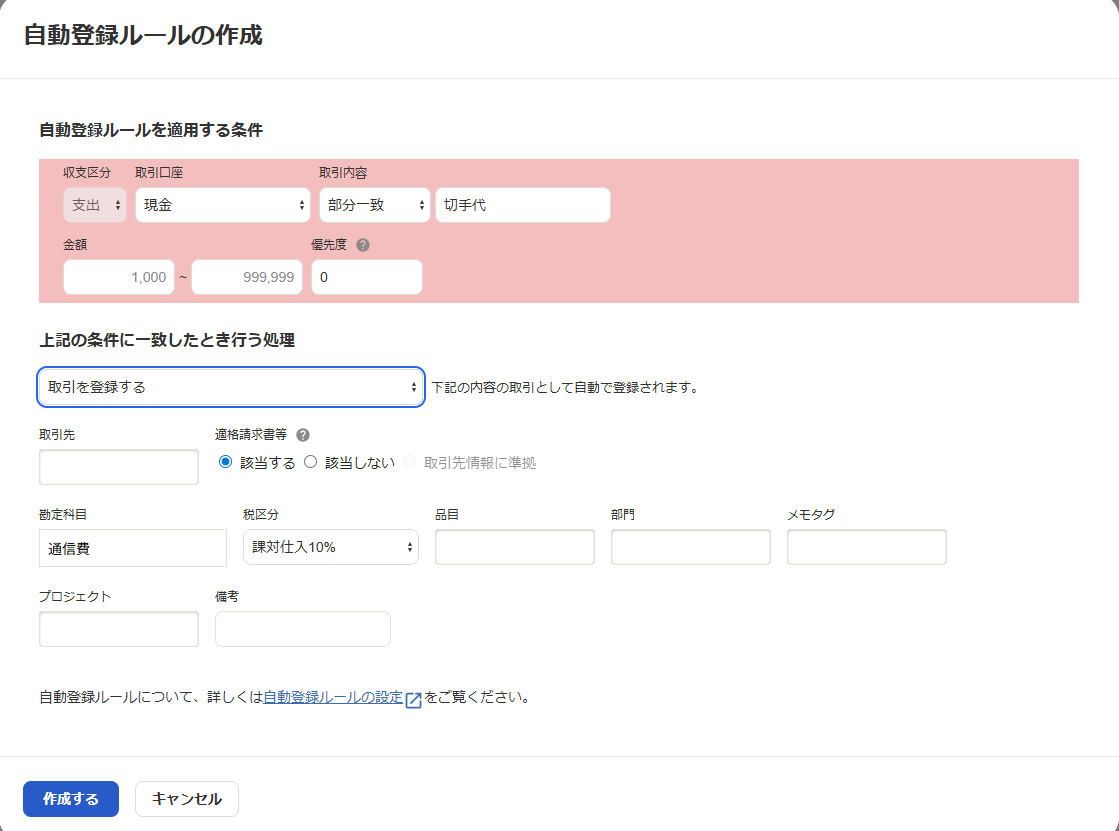Click the minimum amount field showing 1,000
Screen dimensions: 1119x831
[119, 277]
